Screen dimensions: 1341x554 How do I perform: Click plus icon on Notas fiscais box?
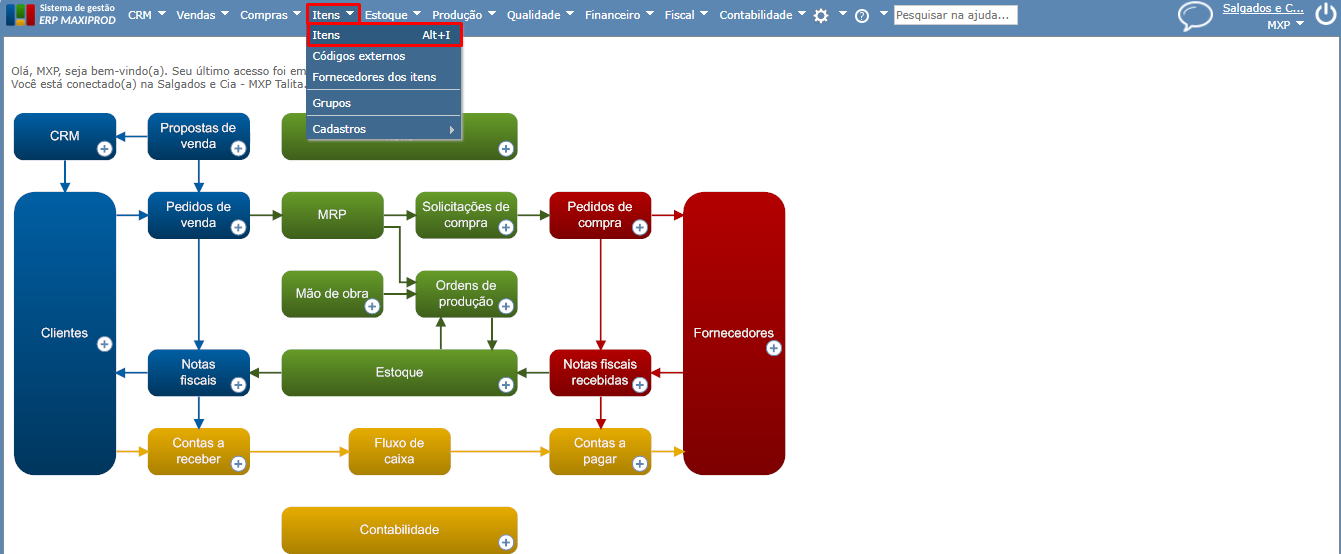[238, 385]
